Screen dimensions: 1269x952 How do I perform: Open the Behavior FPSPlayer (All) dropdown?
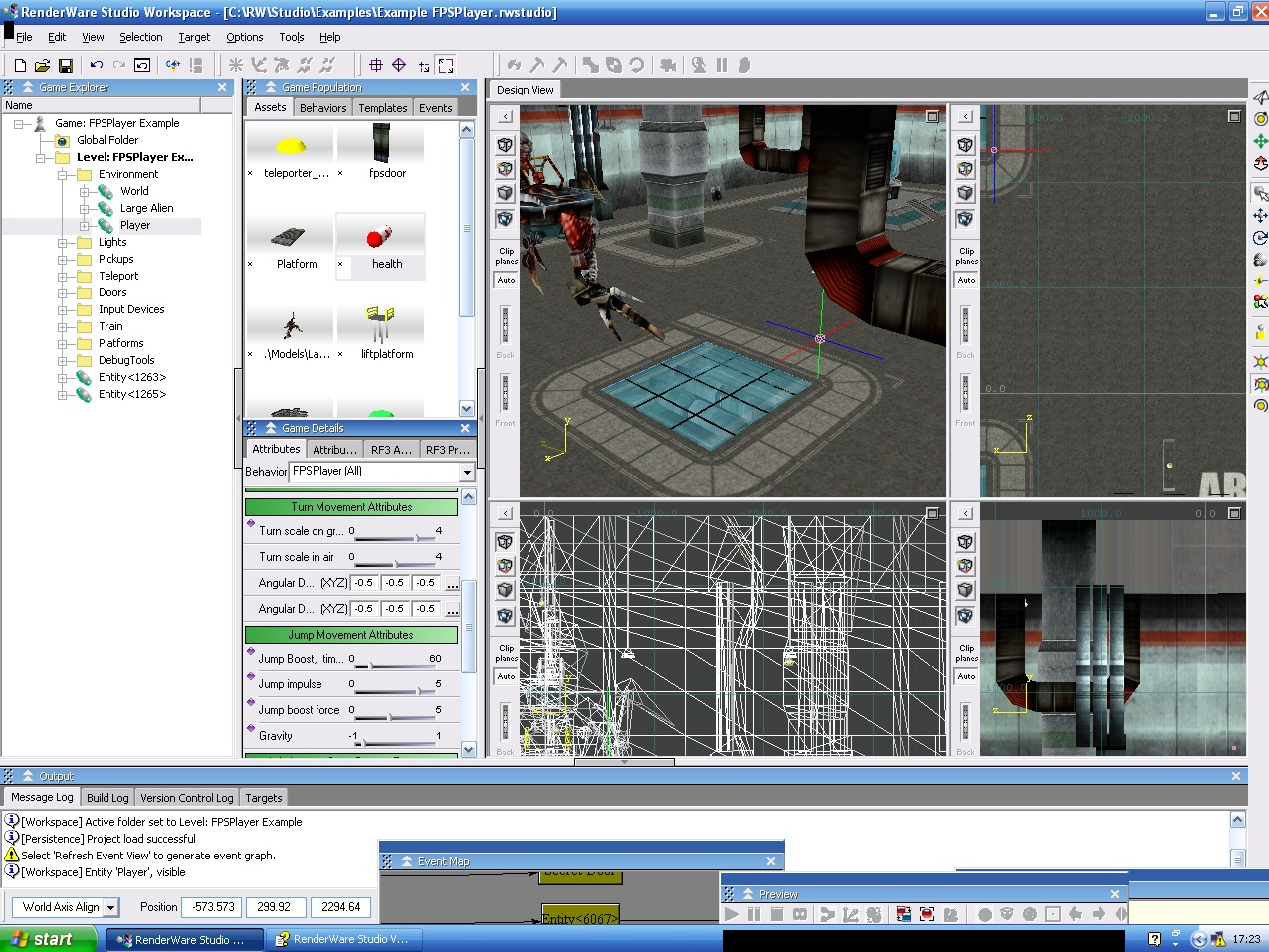pyautogui.click(x=467, y=472)
